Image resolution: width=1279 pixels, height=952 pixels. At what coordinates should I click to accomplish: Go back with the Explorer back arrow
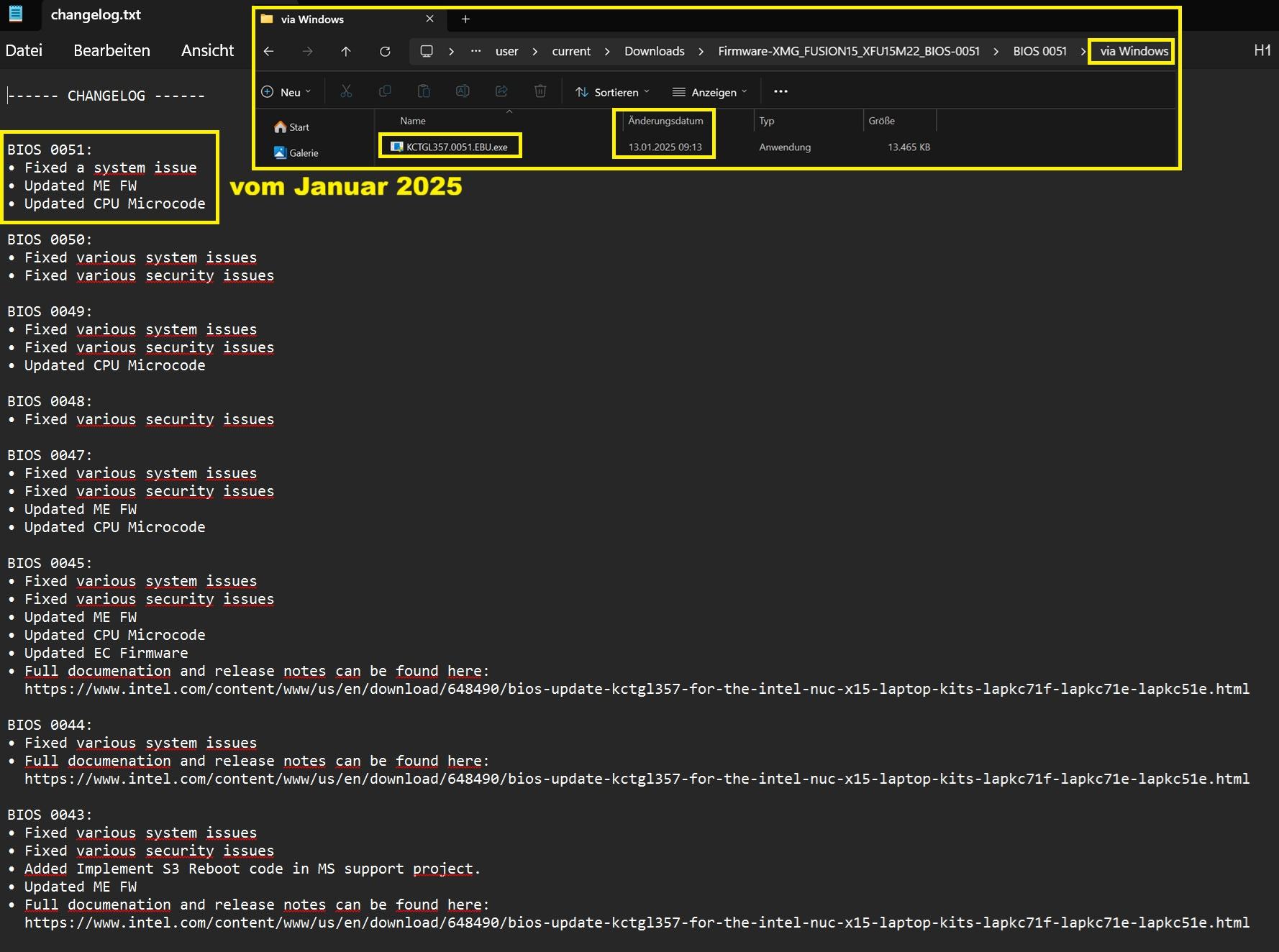268,51
